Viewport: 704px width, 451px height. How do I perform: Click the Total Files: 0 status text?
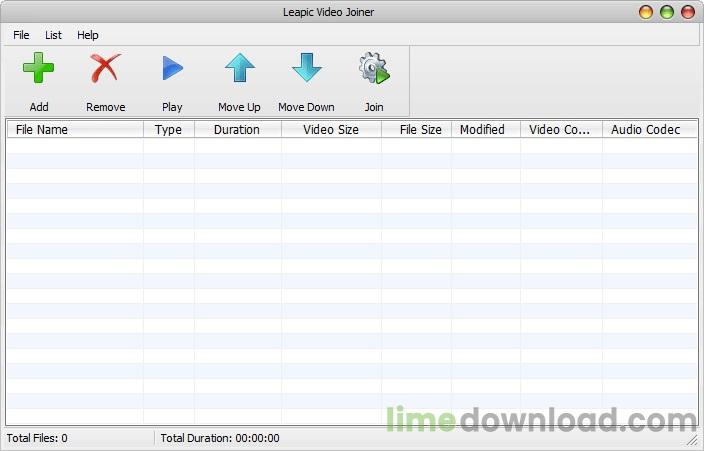(37, 438)
